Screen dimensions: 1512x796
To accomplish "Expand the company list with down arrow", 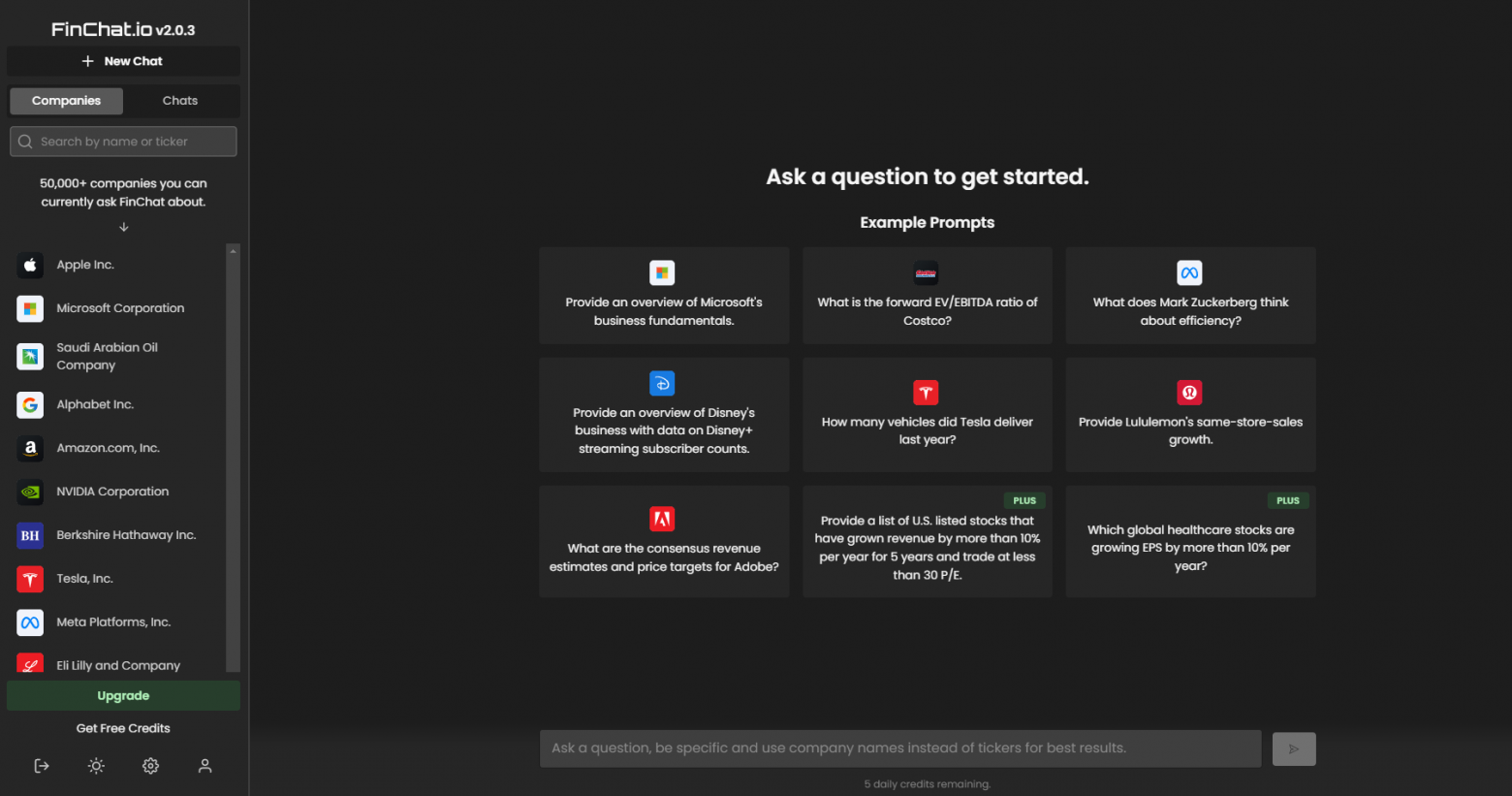I will coord(123,227).
